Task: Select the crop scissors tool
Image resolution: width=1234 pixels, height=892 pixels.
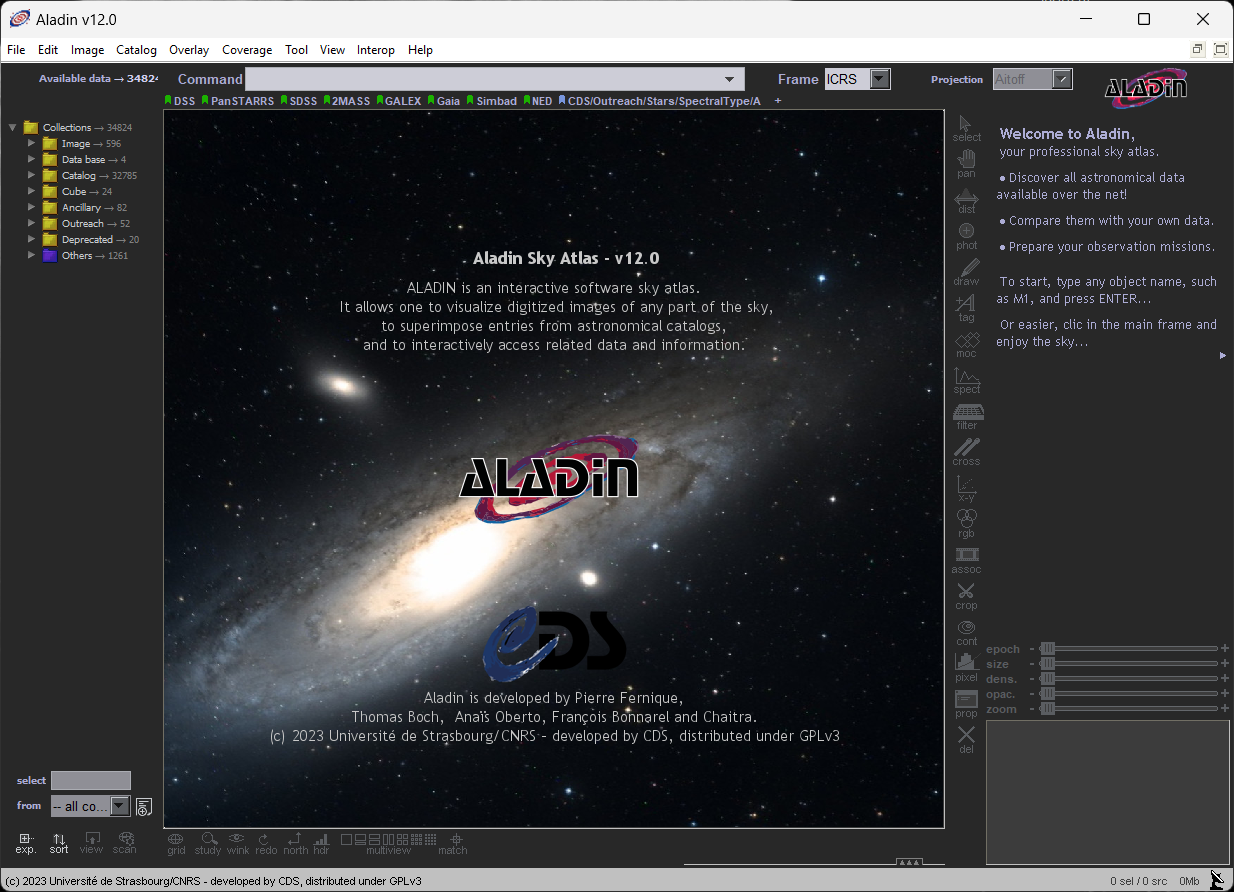Action: click(966, 596)
